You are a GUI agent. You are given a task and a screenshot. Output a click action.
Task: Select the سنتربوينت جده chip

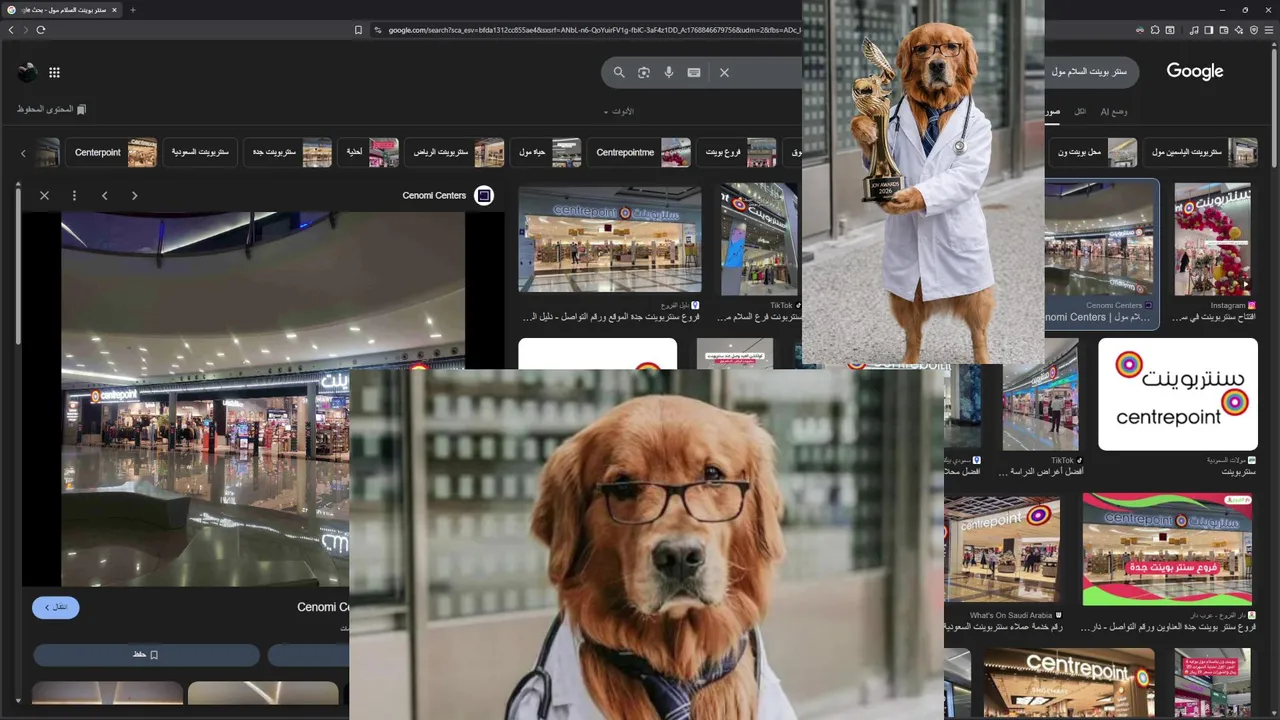tap(288, 152)
